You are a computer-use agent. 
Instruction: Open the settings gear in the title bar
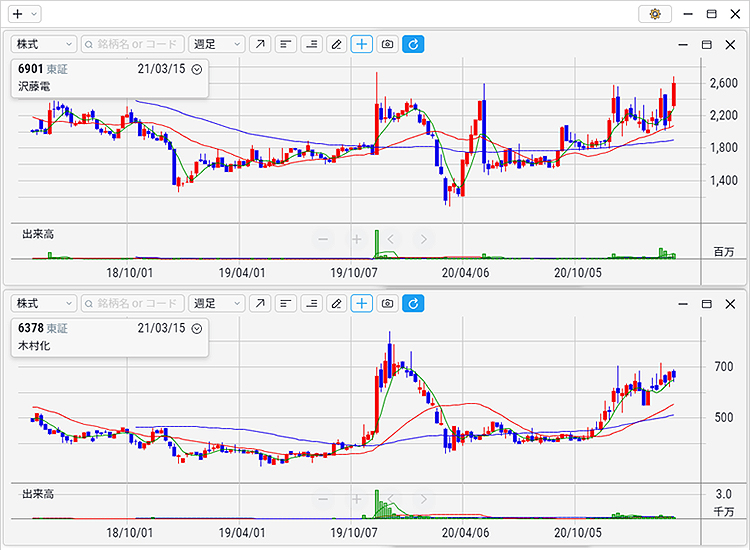click(x=655, y=14)
